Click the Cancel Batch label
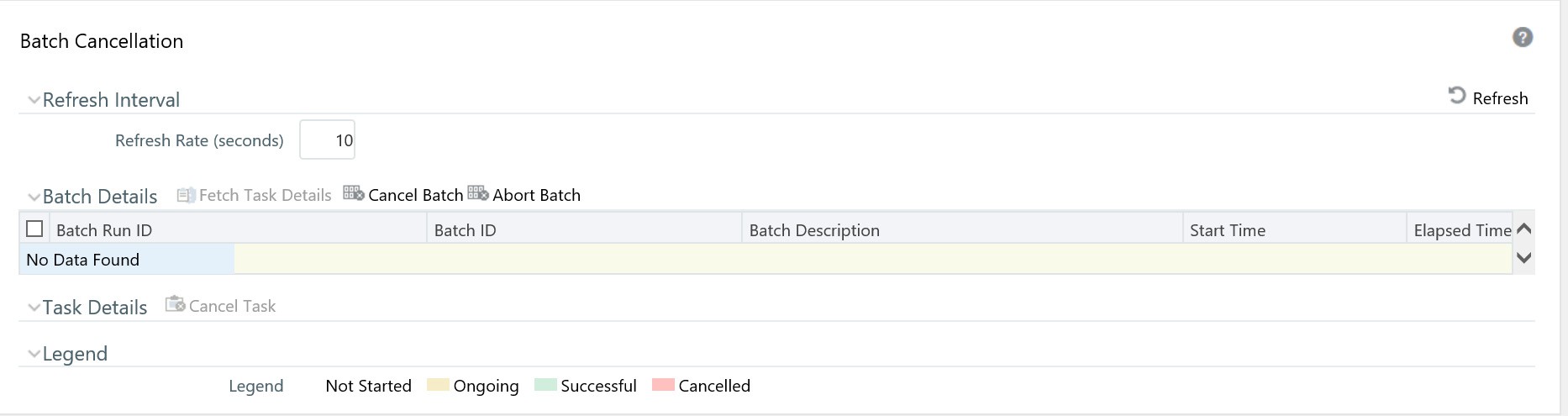Image resolution: width=1568 pixels, height=416 pixels. pyautogui.click(x=416, y=195)
